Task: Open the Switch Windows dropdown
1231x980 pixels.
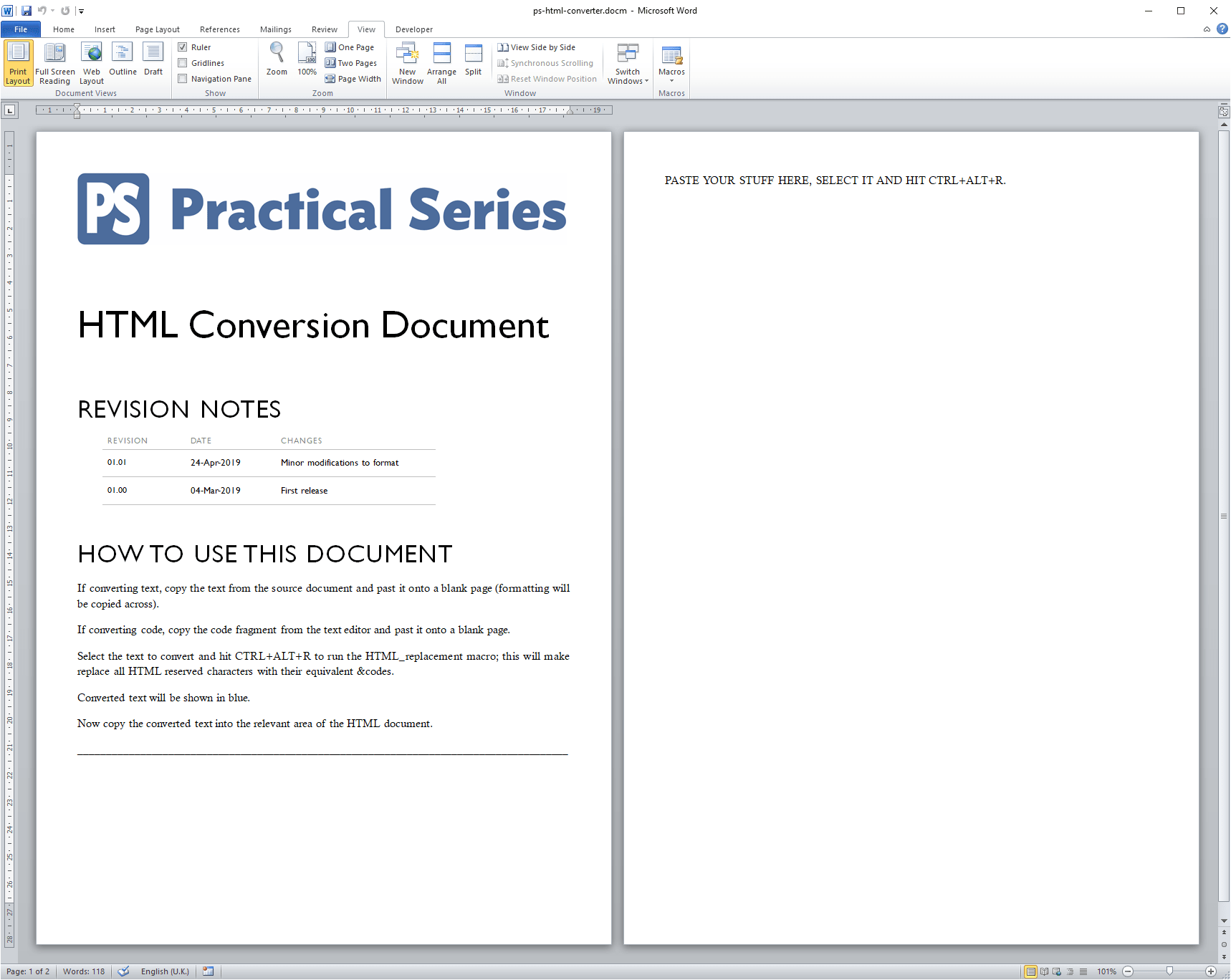Action: tap(628, 63)
